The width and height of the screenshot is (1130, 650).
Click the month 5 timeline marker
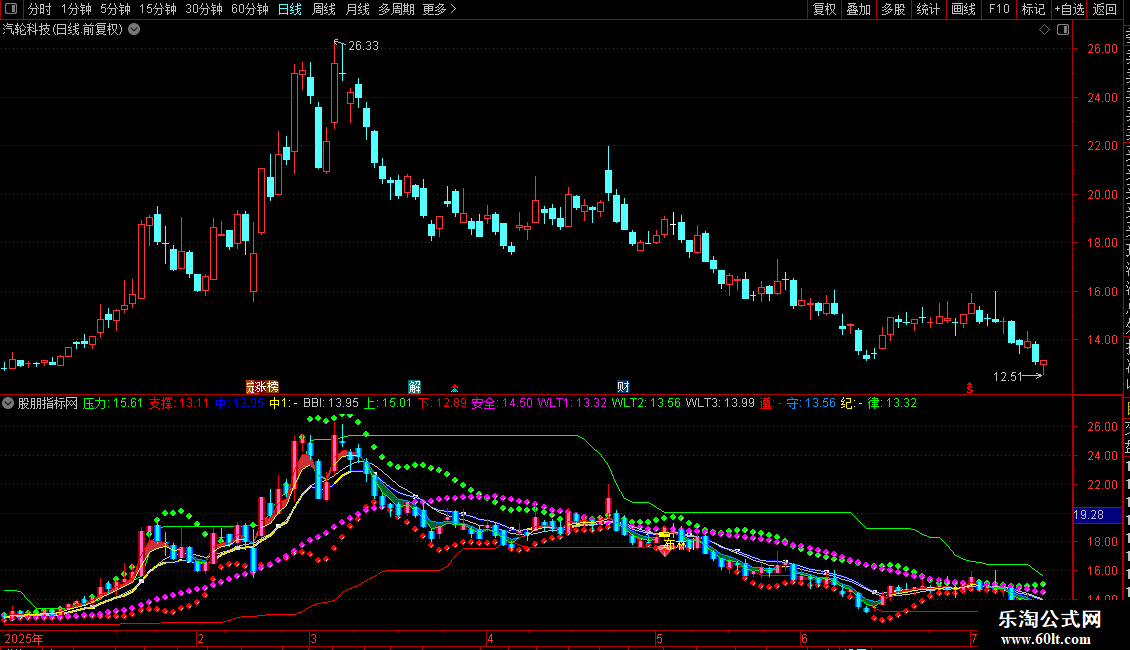[x=659, y=639]
